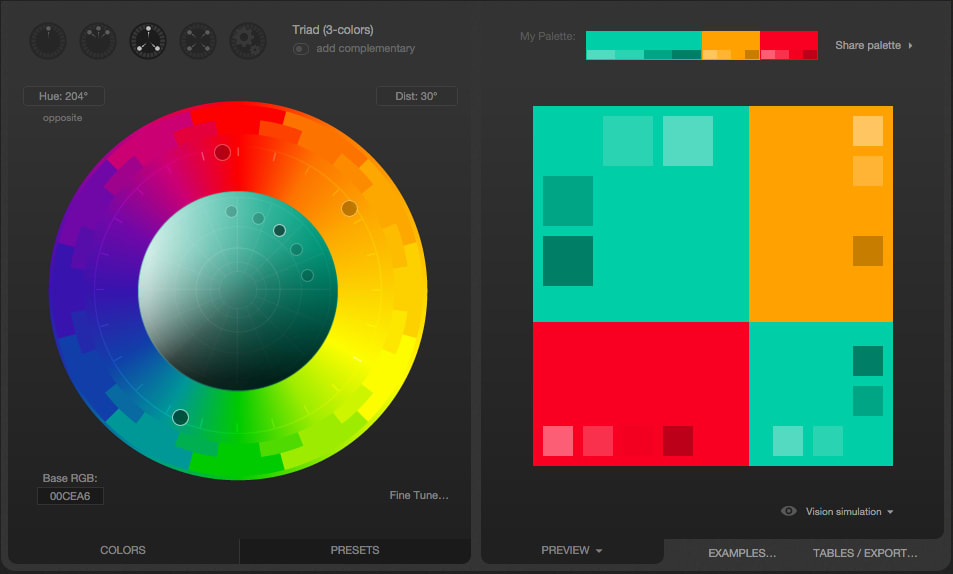The width and height of the screenshot is (953, 574).
Task: Select the Monochromatic color scheme icon
Action: [48, 41]
